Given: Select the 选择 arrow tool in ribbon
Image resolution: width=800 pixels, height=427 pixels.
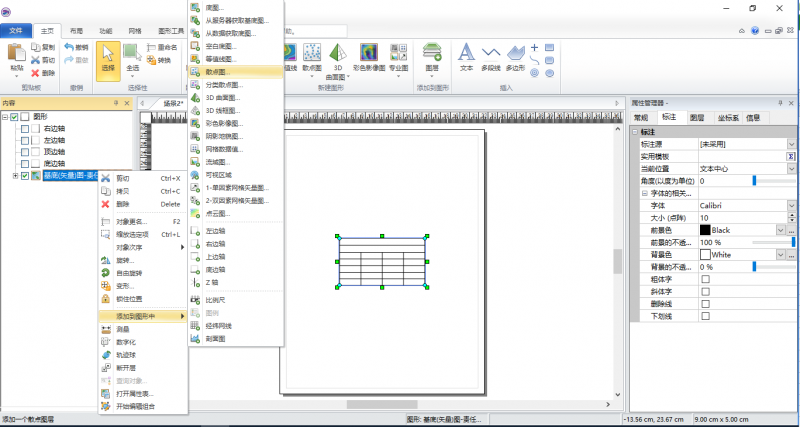Looking at the screenshot, I should click(x=108, y=58).
